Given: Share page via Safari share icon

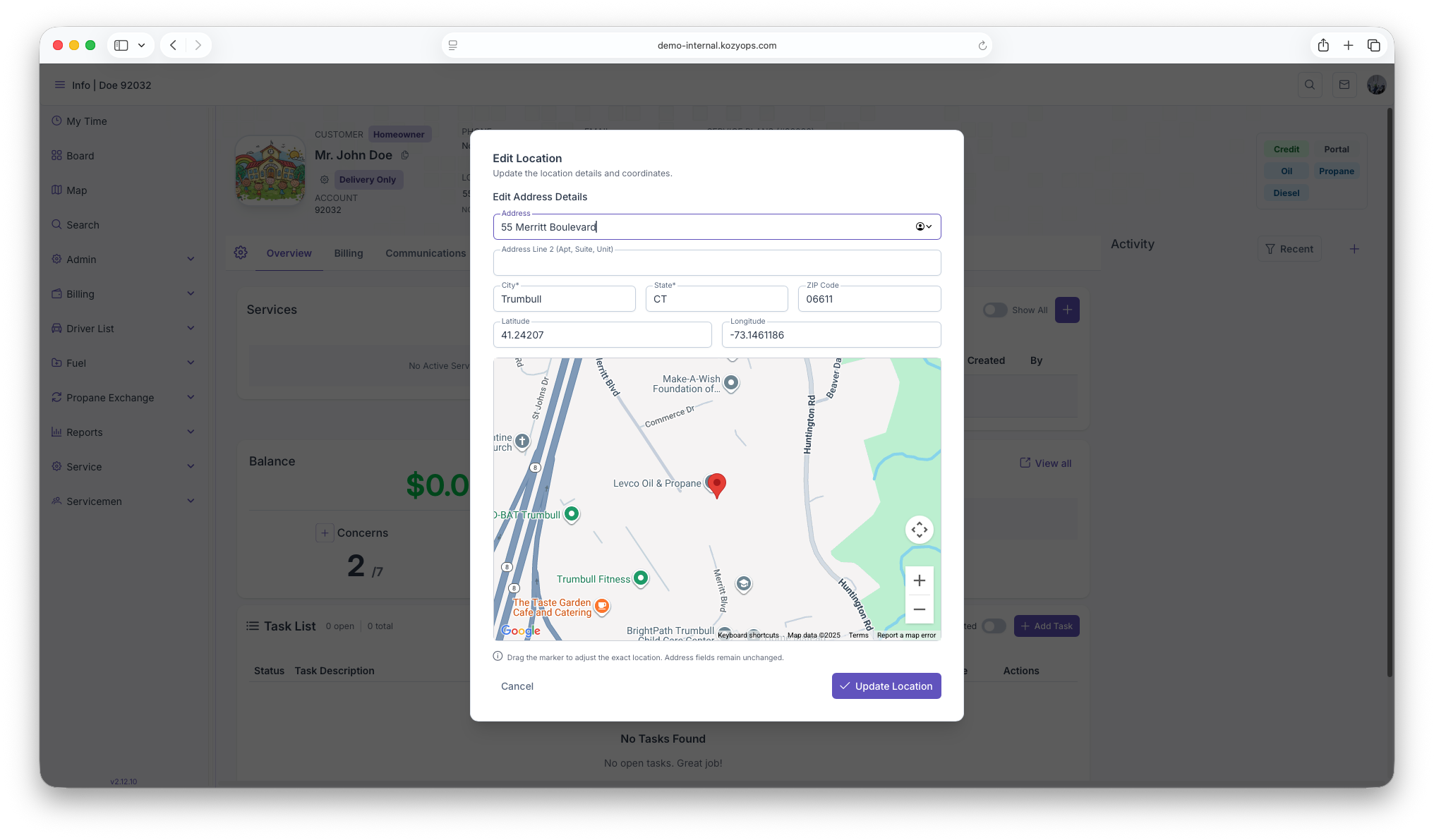Looking at the screenshot, I should tap(1323, 45).
